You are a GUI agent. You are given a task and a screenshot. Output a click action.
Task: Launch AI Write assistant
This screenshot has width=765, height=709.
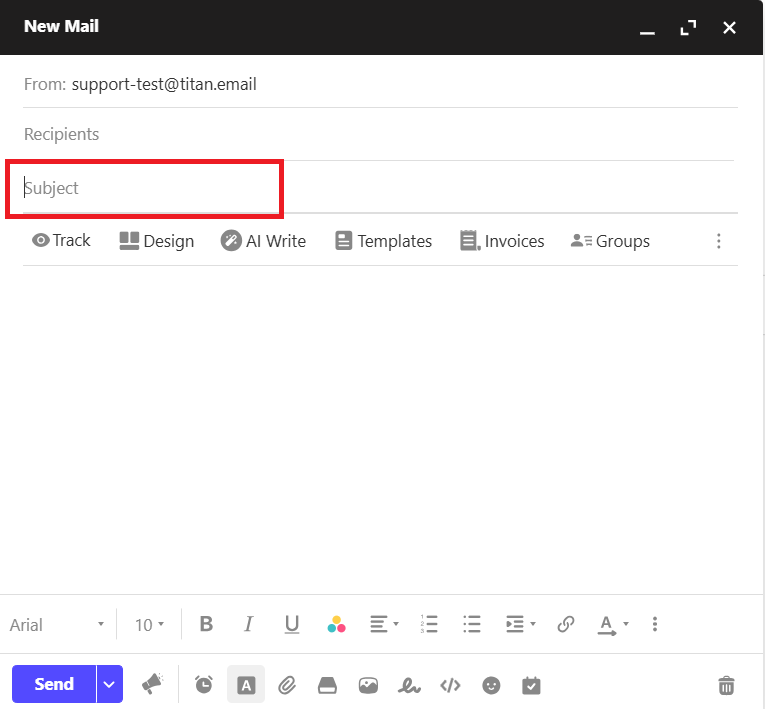tap(263, 241)
